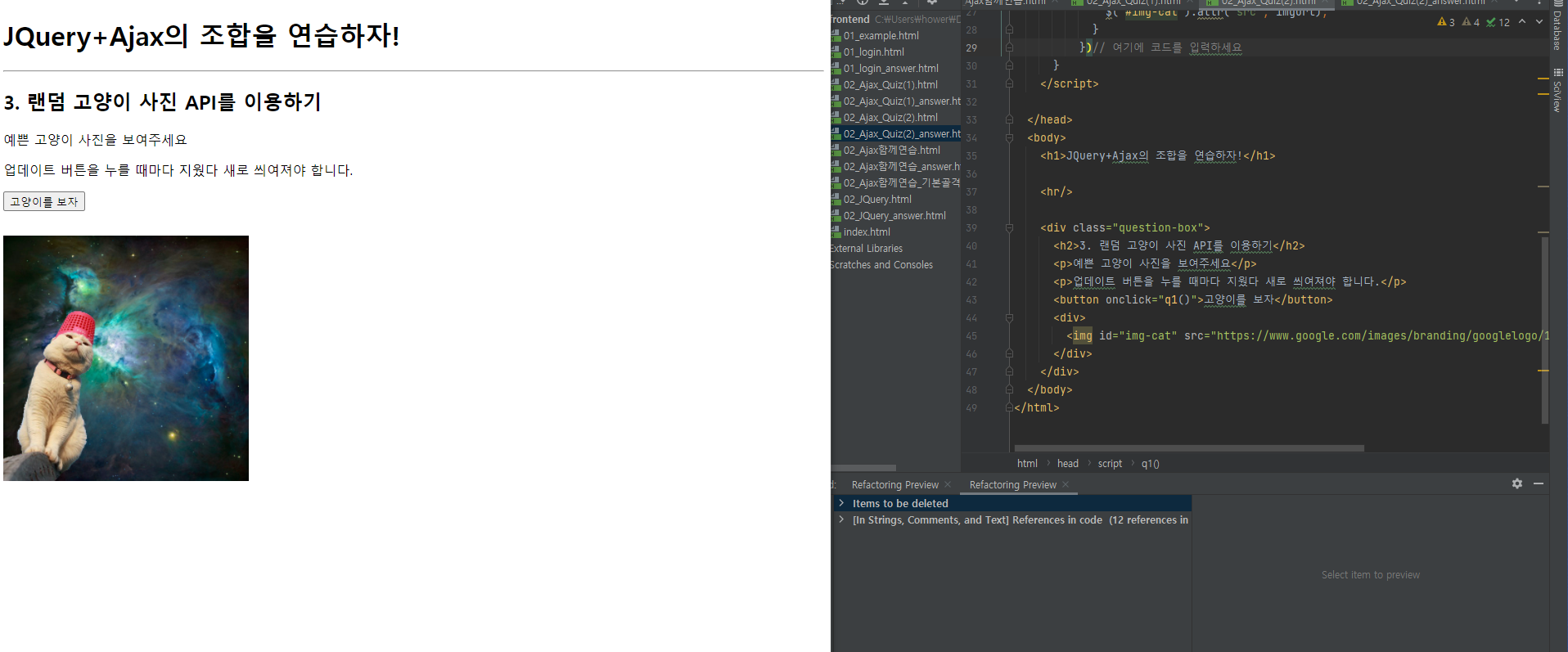Click 'JQuery+Ajax의 조합을 연습하자!' heading in browser
The height and width of the screenshot is (652, 1568).
pyautogui.click(x=201, y=36)
